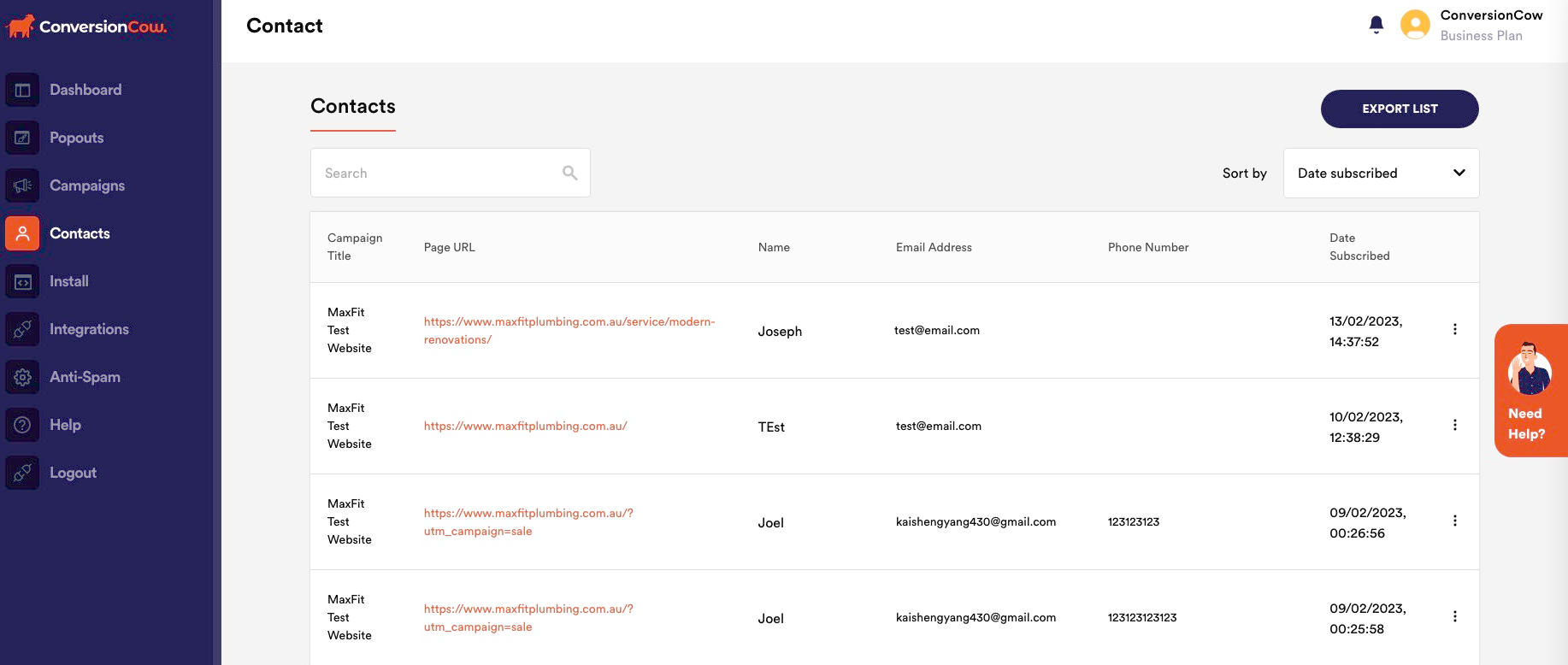Click the user avatar icon
The width and height of the screenshot is (1568, 665).
point(1415,25)
